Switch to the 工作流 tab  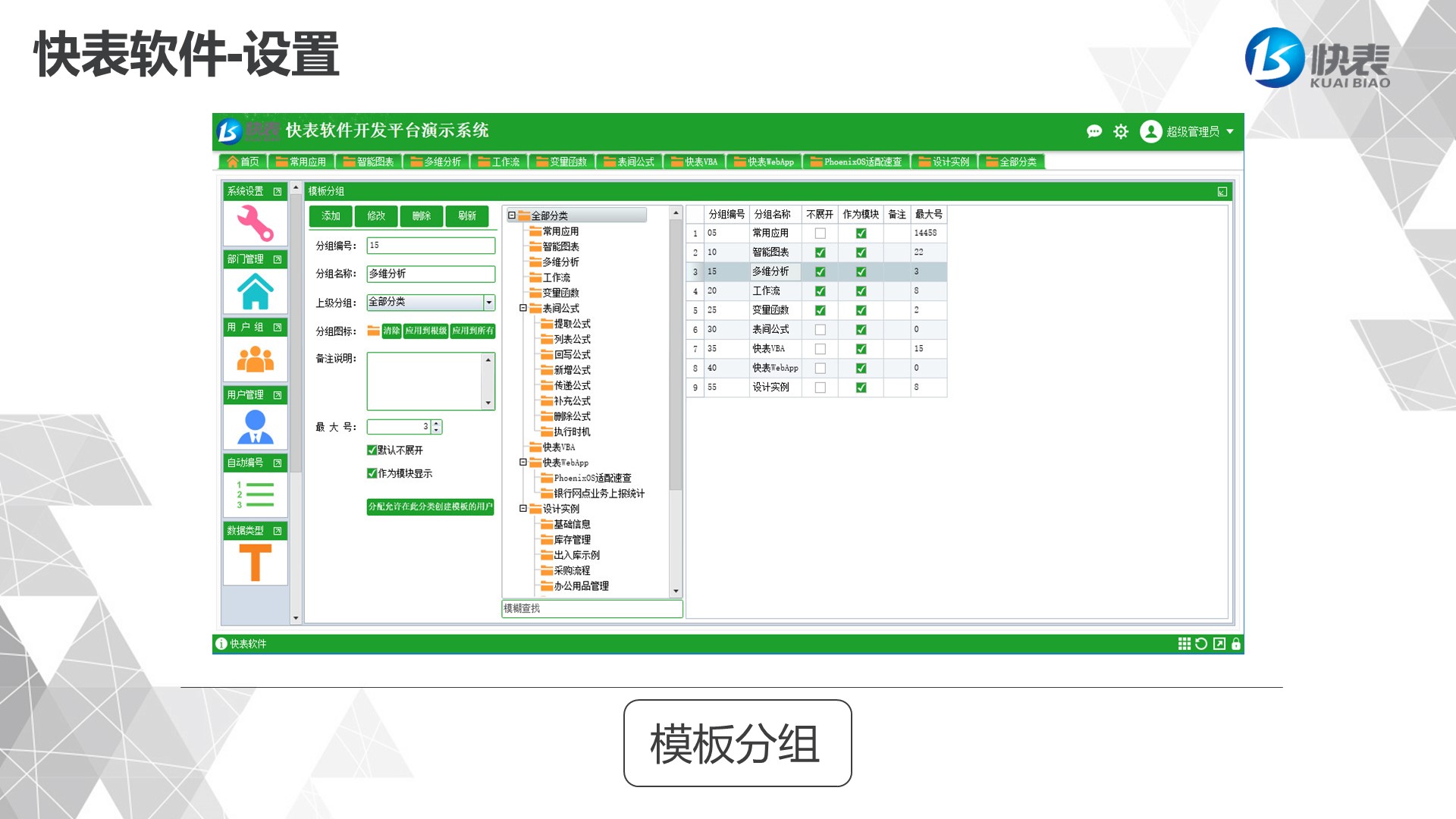pos(498,162)
